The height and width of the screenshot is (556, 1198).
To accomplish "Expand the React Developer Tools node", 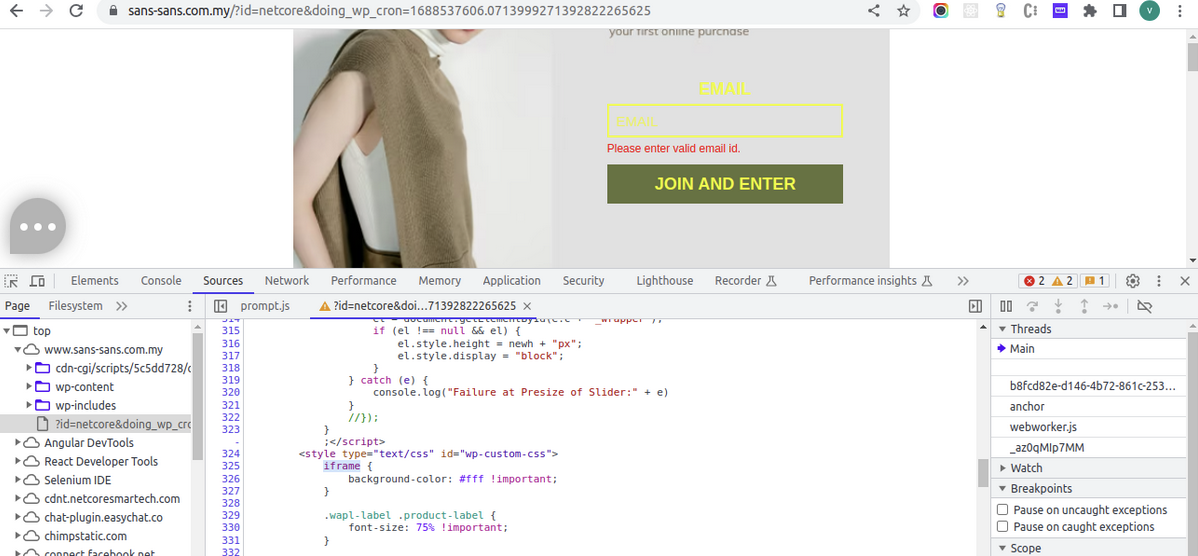I will (18, 461).
